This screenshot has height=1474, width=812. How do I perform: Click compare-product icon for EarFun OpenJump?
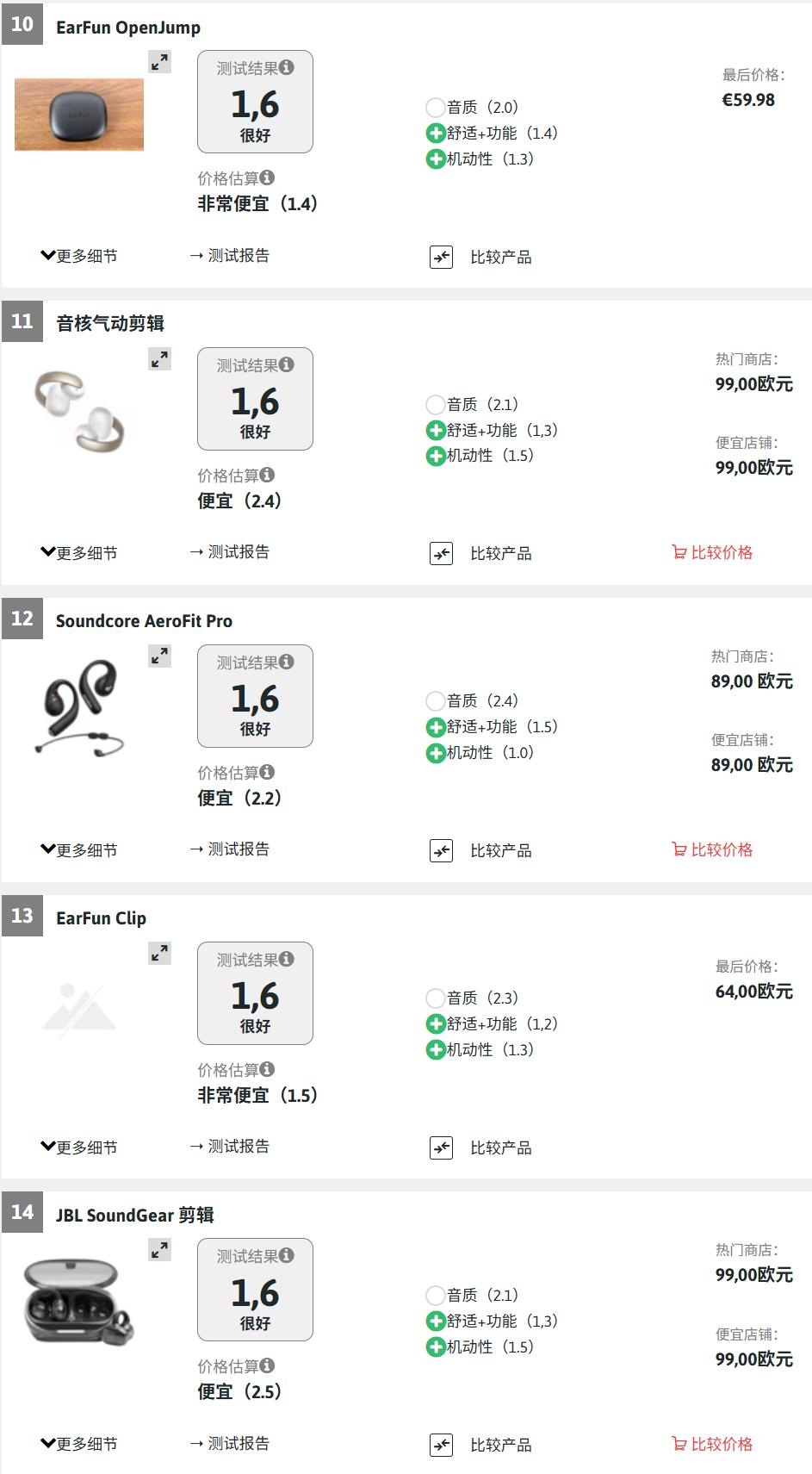point(441,257)
